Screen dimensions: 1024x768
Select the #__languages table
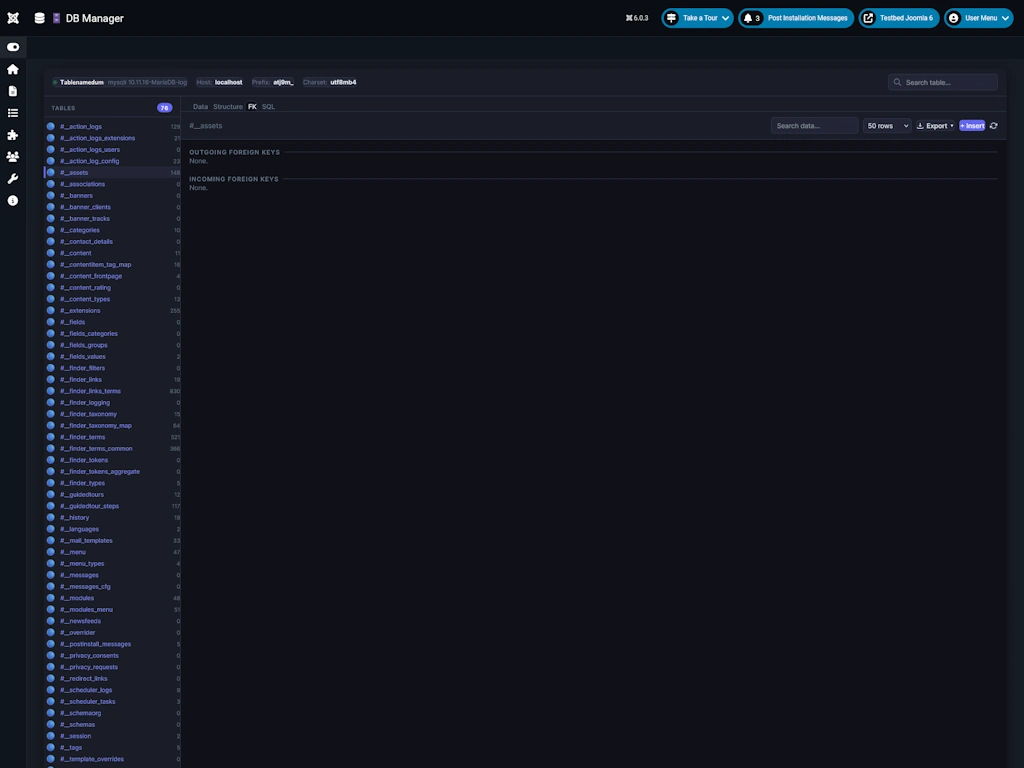tap(112, 529)
